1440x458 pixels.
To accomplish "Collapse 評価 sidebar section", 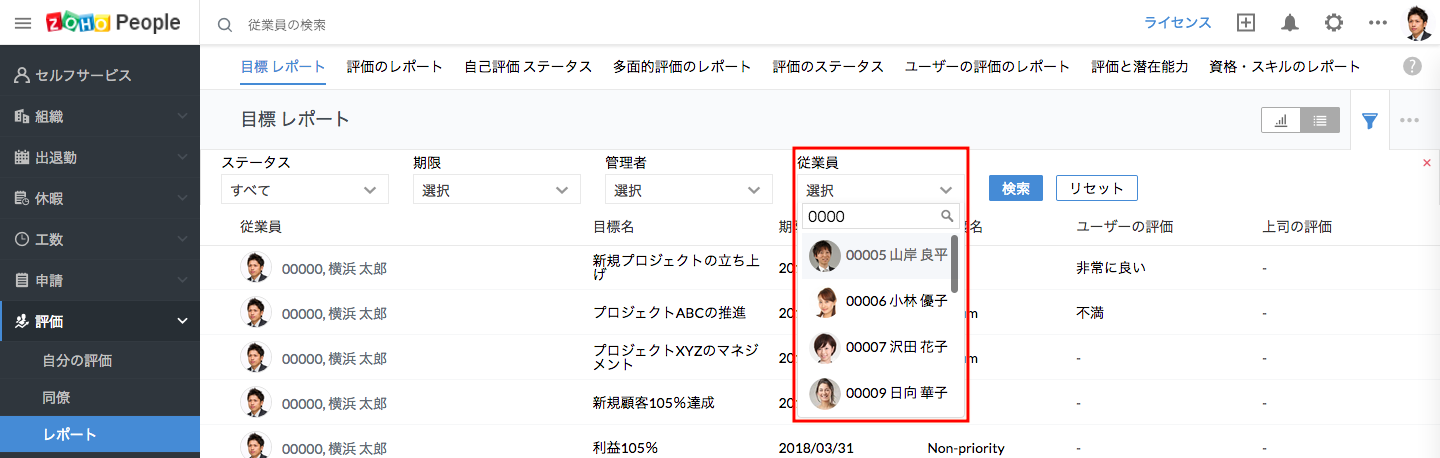I will click(100, 321).
